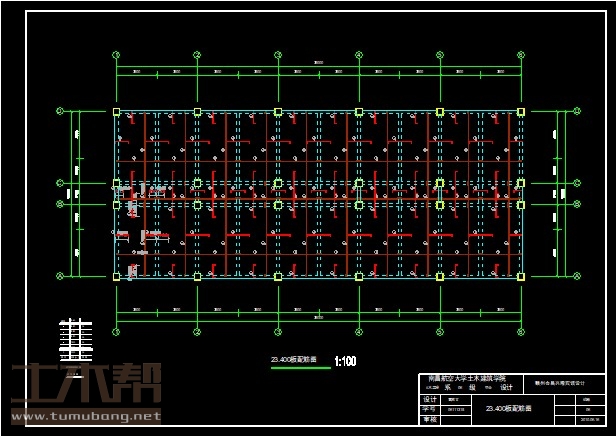Screen dimensions: 616x436
Task: Select the rebar legend table beside the plan
Action: coord(75,340)
